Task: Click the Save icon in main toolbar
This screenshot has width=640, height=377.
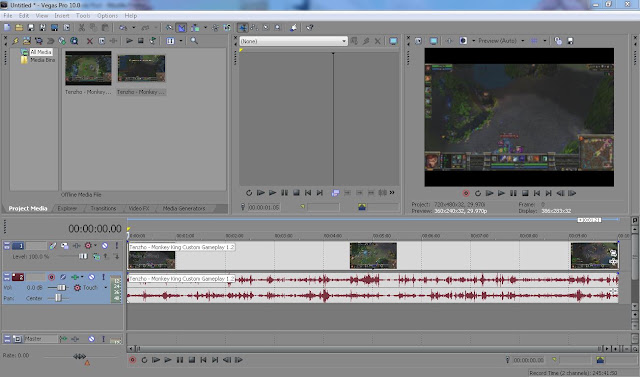Action: pos(31,28)
